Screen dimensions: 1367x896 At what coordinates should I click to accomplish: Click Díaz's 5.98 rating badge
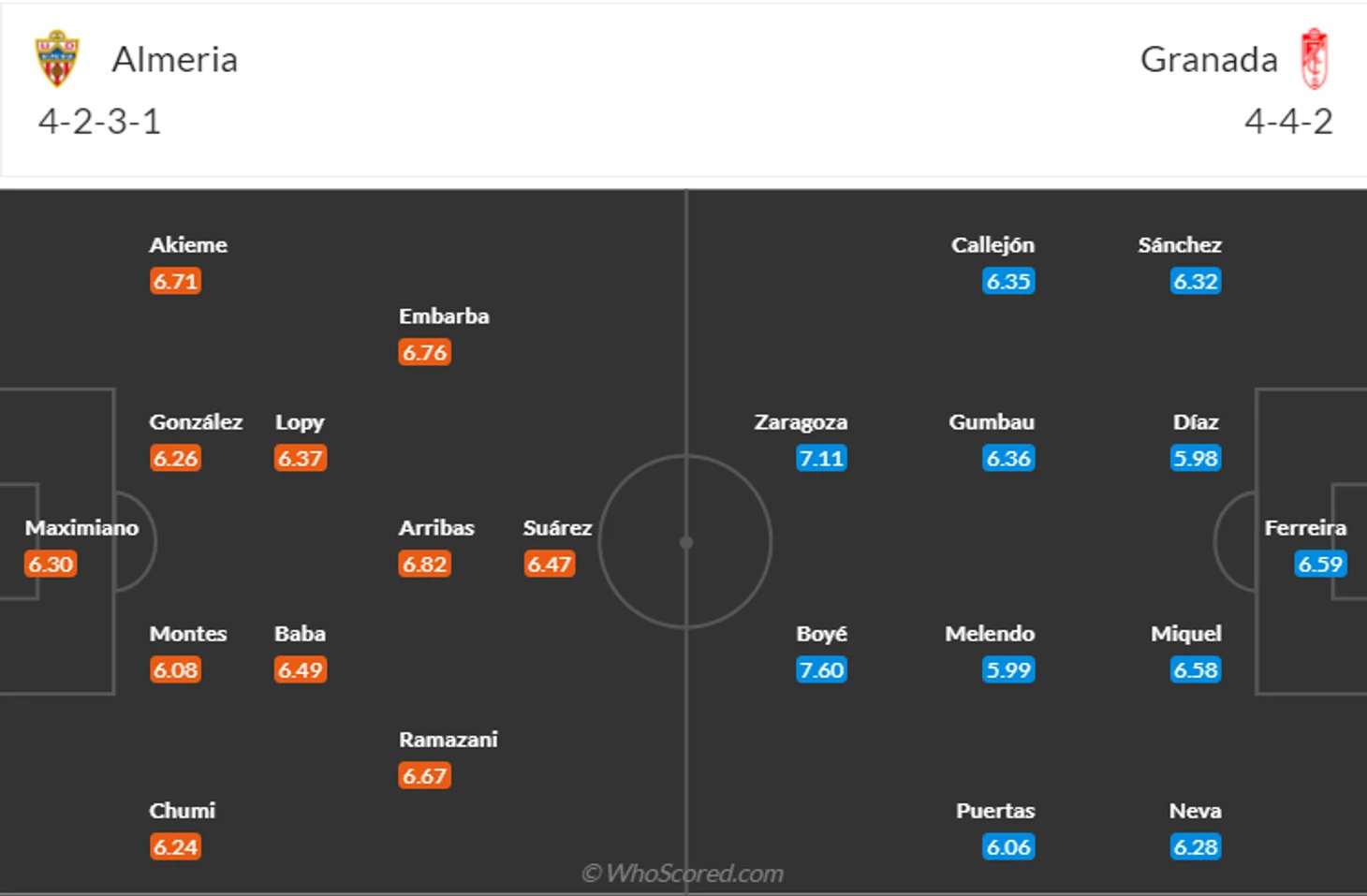pos(1196,458)
